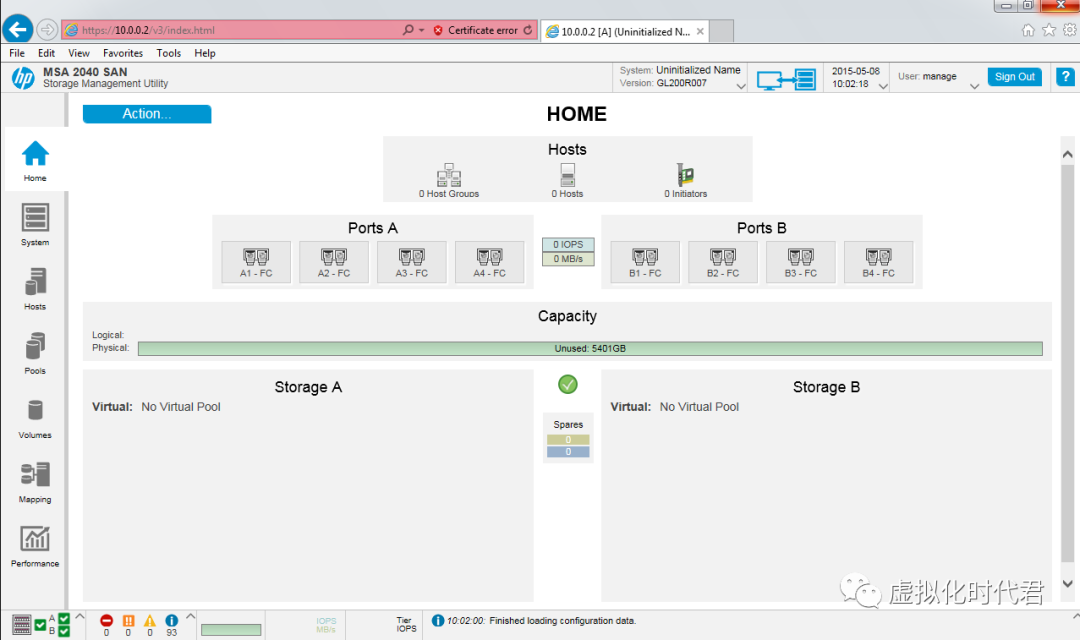This screenshot has height=640, width=1080.
Task: Open the Tools menu
Action: [169, 53]
